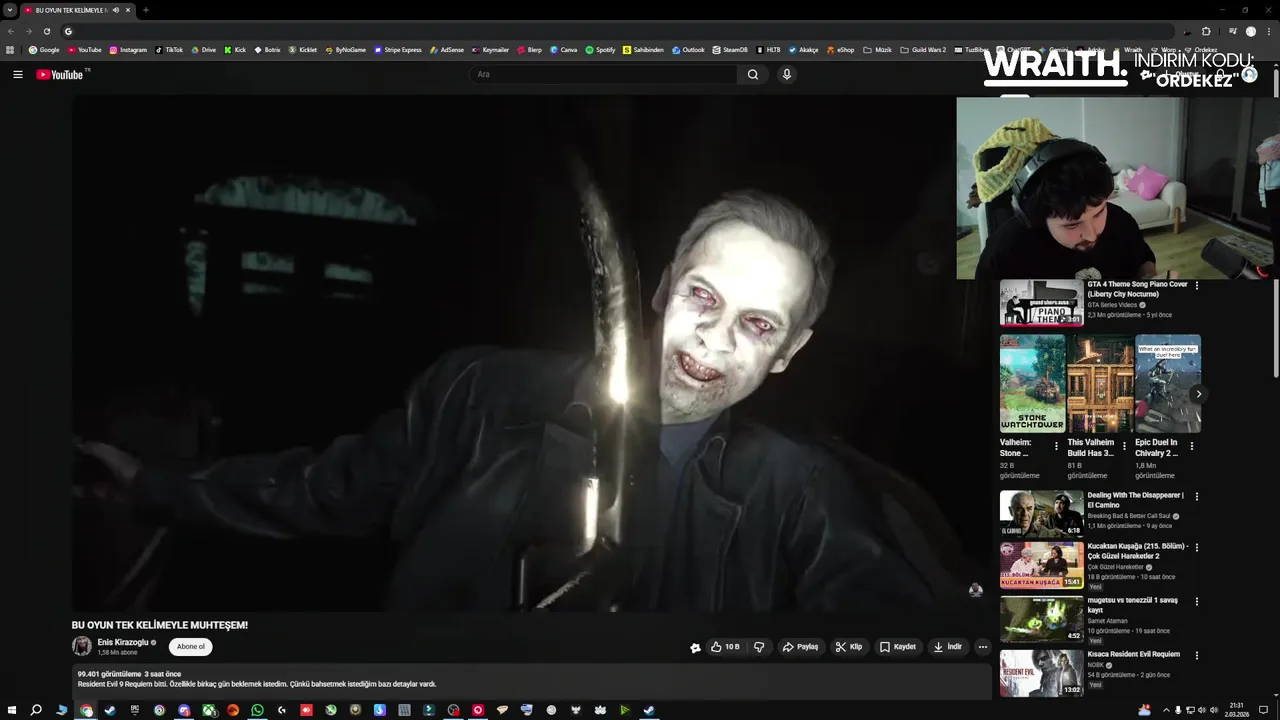Start voice search with the microphone icon

(787, 74)
